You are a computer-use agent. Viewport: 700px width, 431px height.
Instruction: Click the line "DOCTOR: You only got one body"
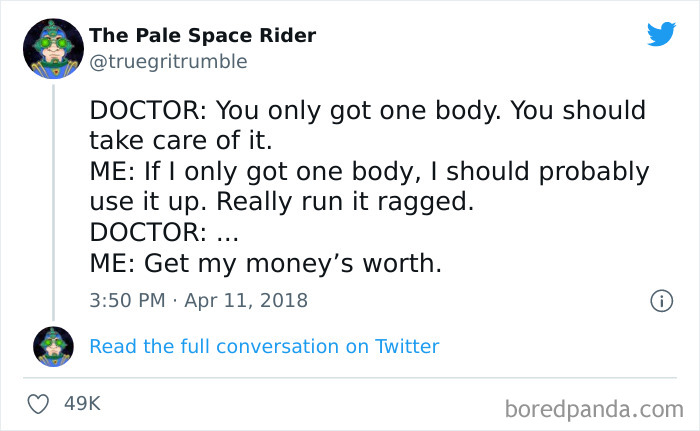tap(367, 110)
